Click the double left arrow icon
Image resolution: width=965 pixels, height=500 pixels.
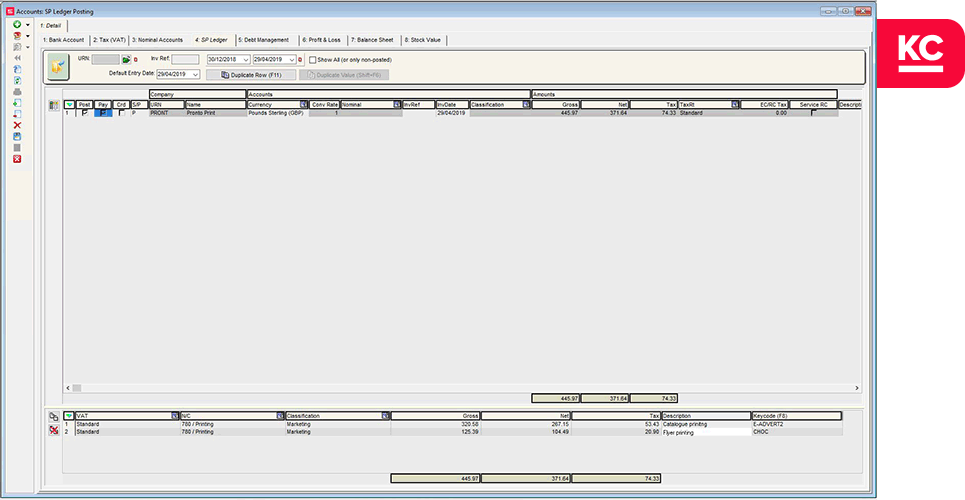coord(17,58)
